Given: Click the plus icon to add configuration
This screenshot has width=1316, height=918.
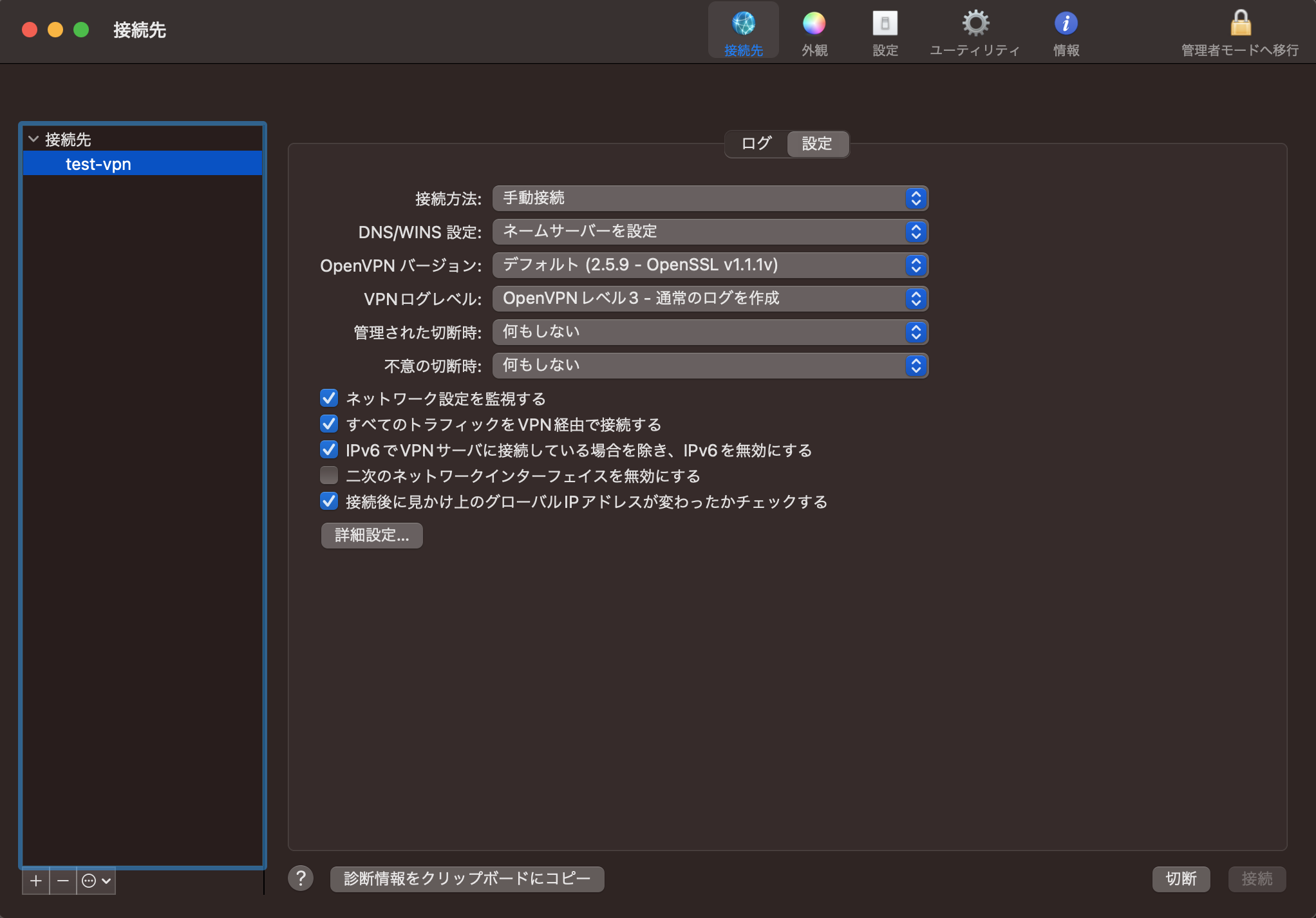Looking at the screenshot, I should [x=36, y=881].
